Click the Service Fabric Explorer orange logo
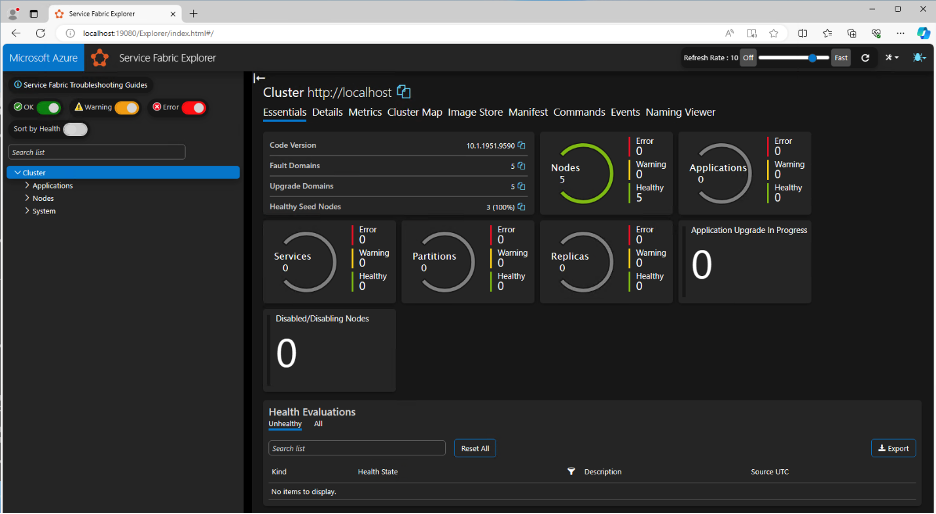Viewport: 936px width, 514px height. 100,58
